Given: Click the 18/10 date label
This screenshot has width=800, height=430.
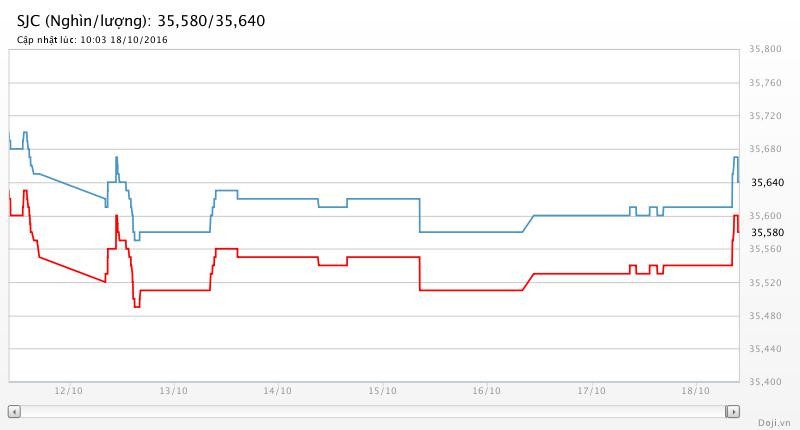Looking at the screenshot, I should tap(695, 391).
